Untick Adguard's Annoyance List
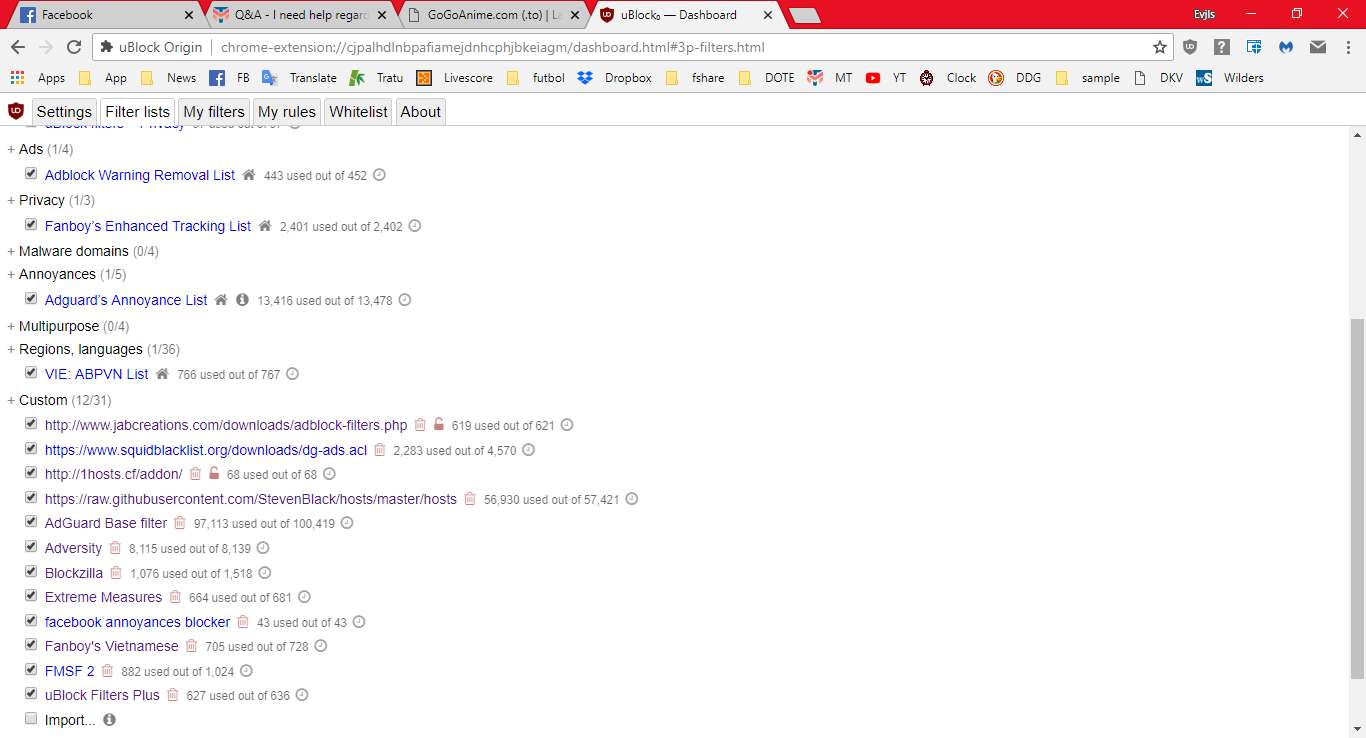This screenshot has height=738, width=1366. coord(31,299)
